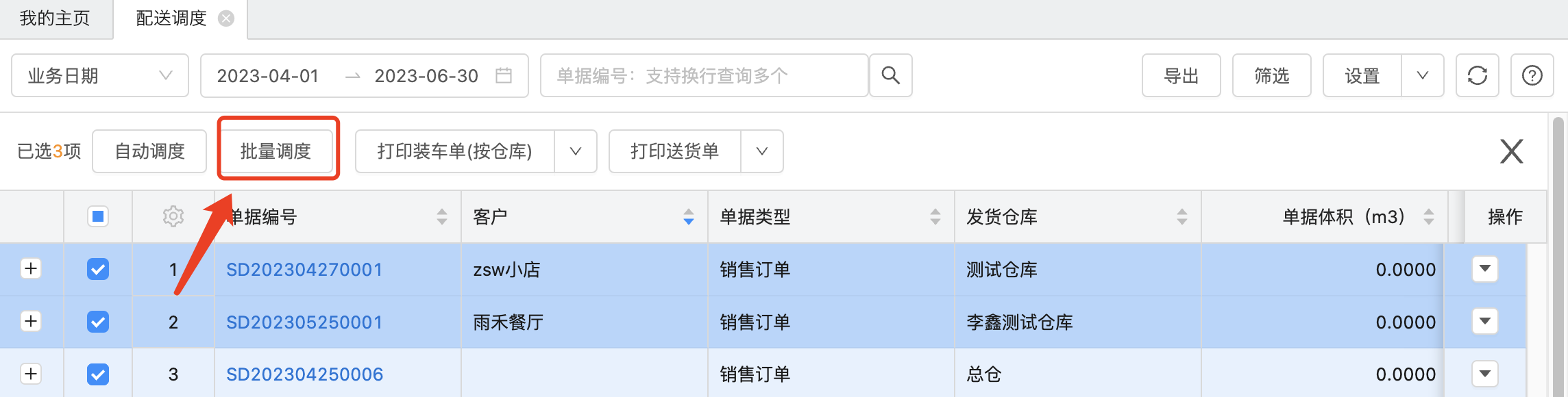Click the refresh icon button

1477,75
